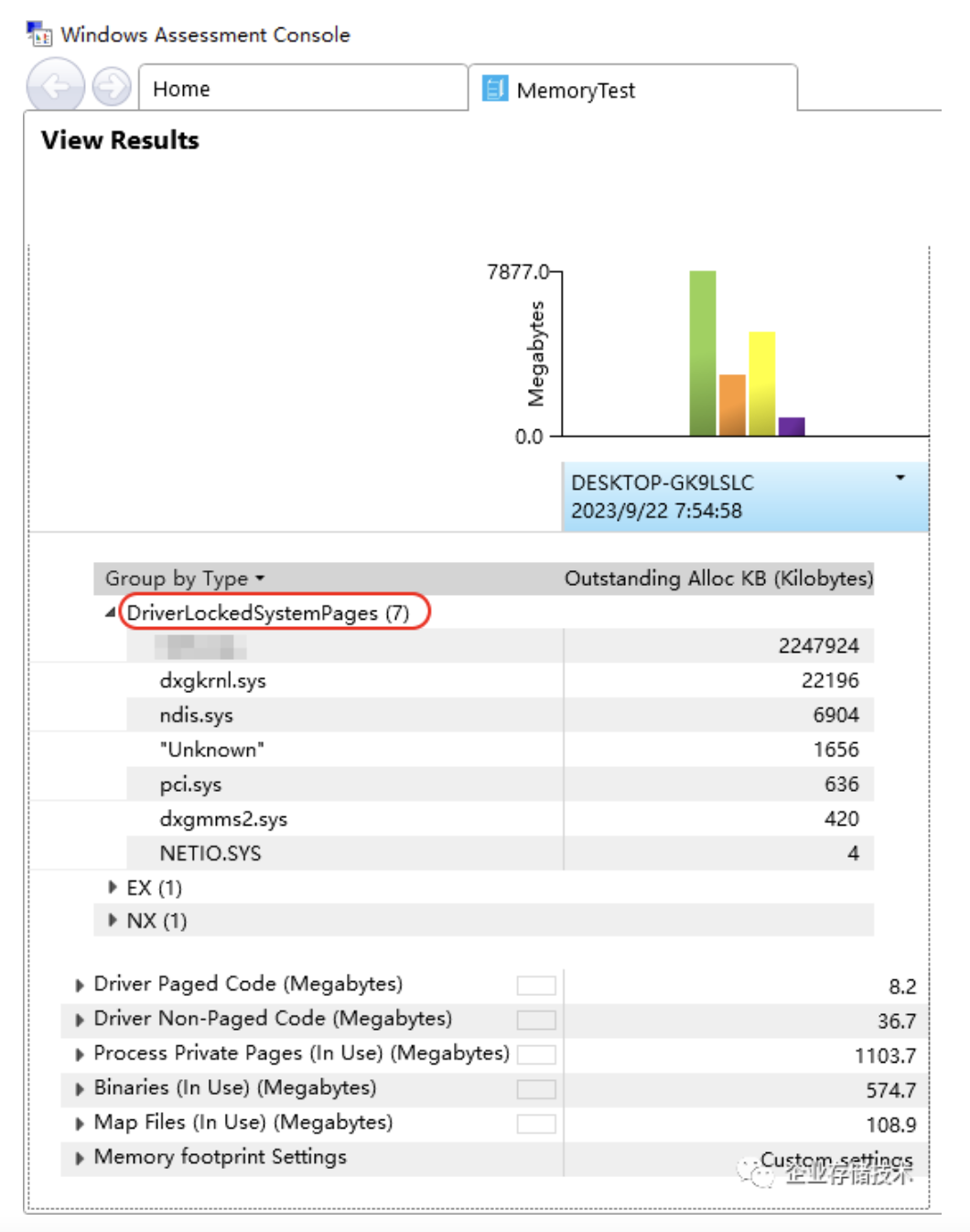Click the 36.7 Non-Paged Code value
The image size is (970, 1232).
pyautogui.click(x=897, y=1021)
